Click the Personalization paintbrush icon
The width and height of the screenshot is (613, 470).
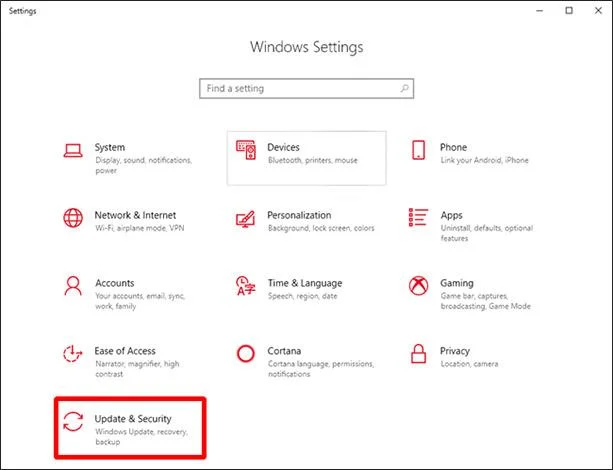(x=246, y=219)
